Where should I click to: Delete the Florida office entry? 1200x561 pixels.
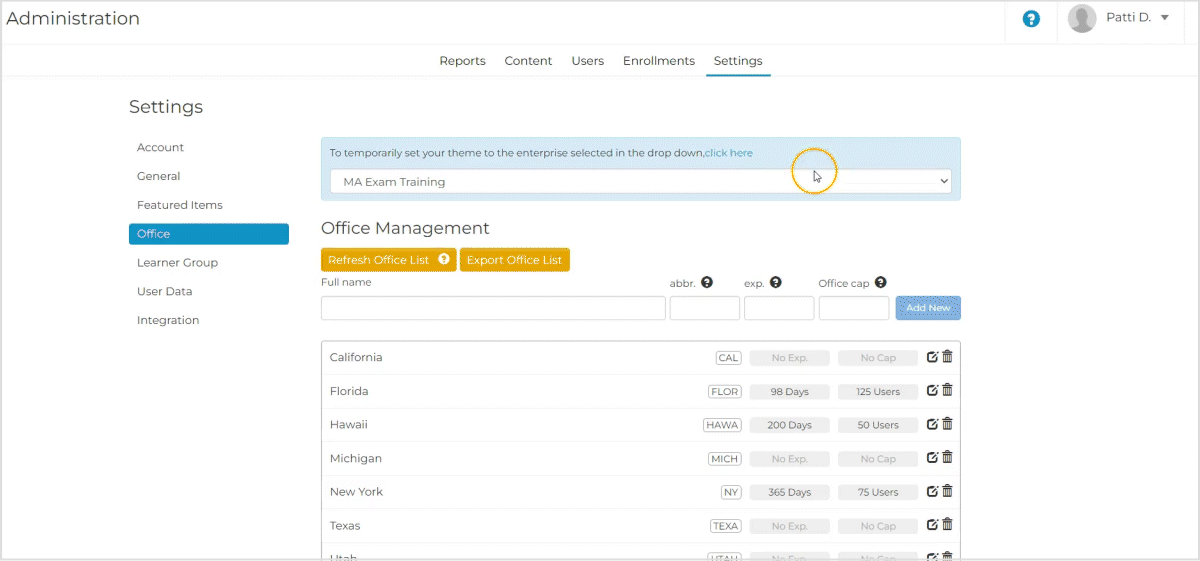click(947, 390)
